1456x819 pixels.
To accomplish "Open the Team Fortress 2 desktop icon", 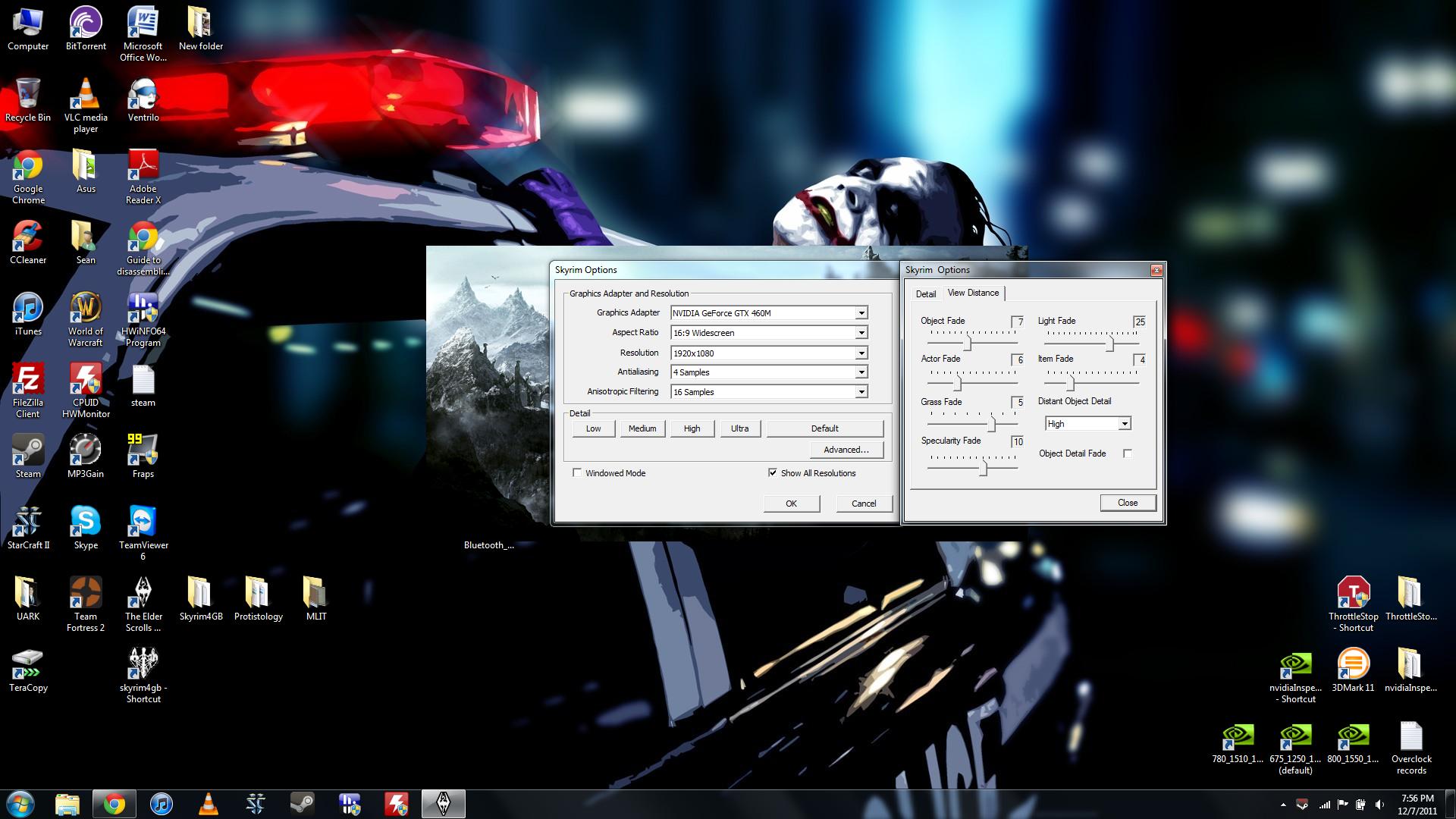I will pyautogui.click(x=86, y=604).
